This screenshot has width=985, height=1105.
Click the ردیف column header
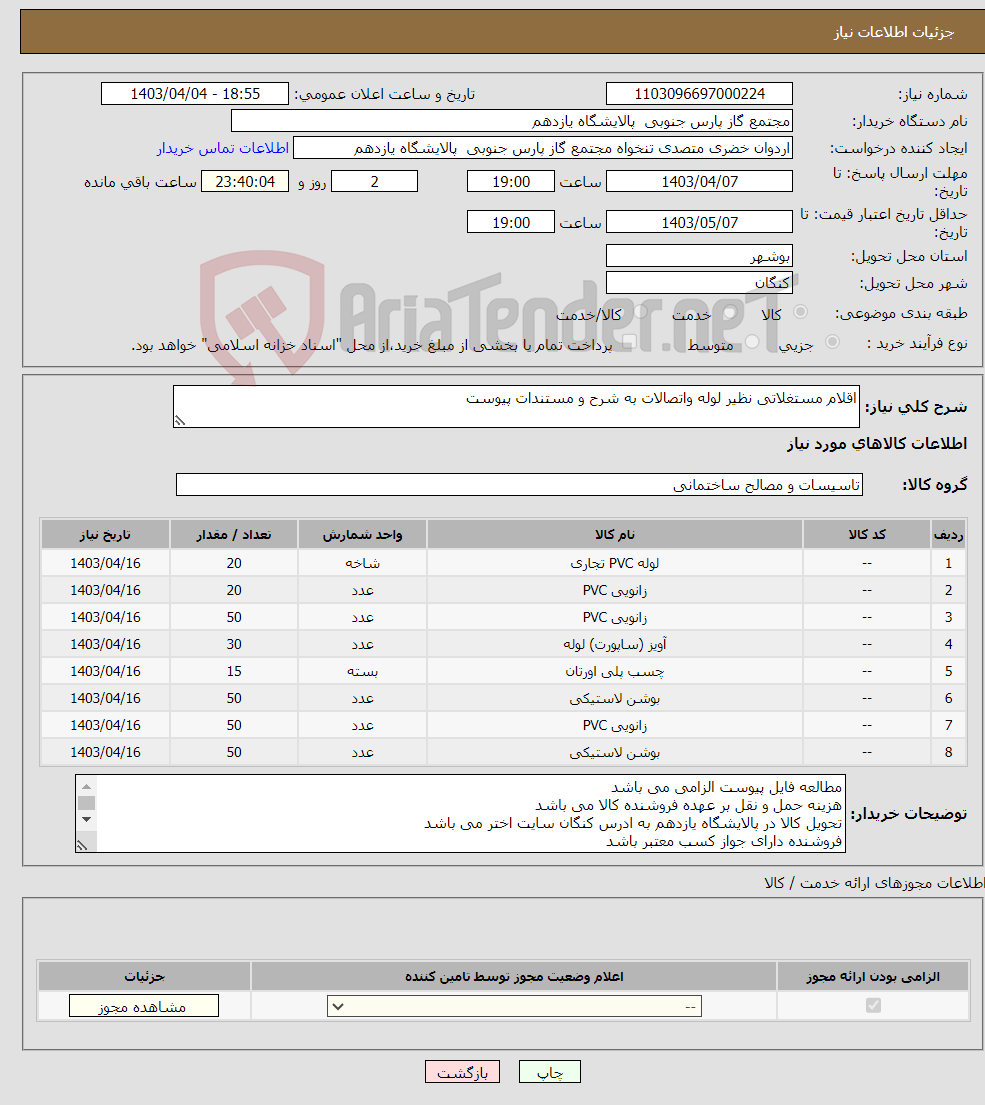[948, 535]
